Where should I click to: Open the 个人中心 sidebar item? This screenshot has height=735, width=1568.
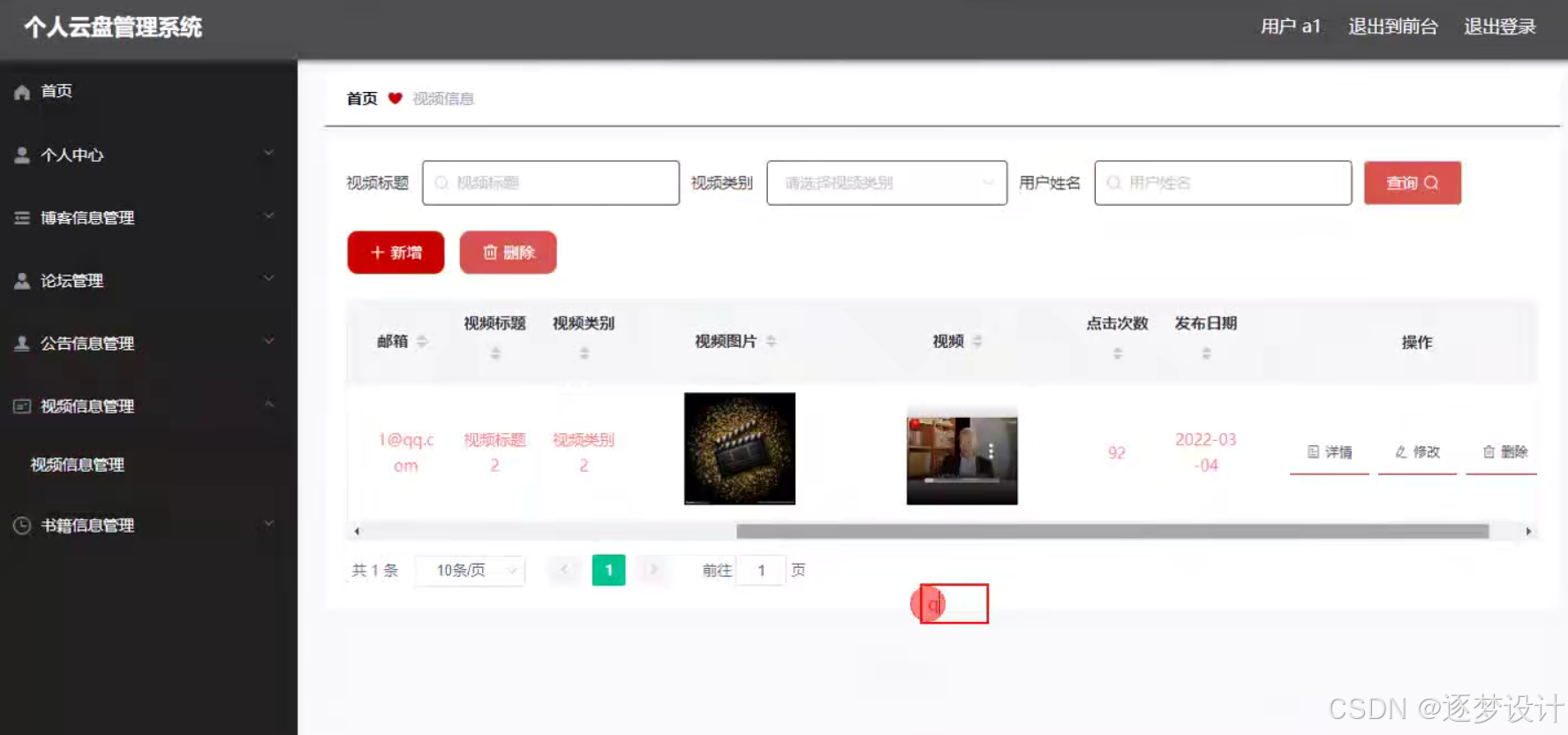click(x=148, y=155)
